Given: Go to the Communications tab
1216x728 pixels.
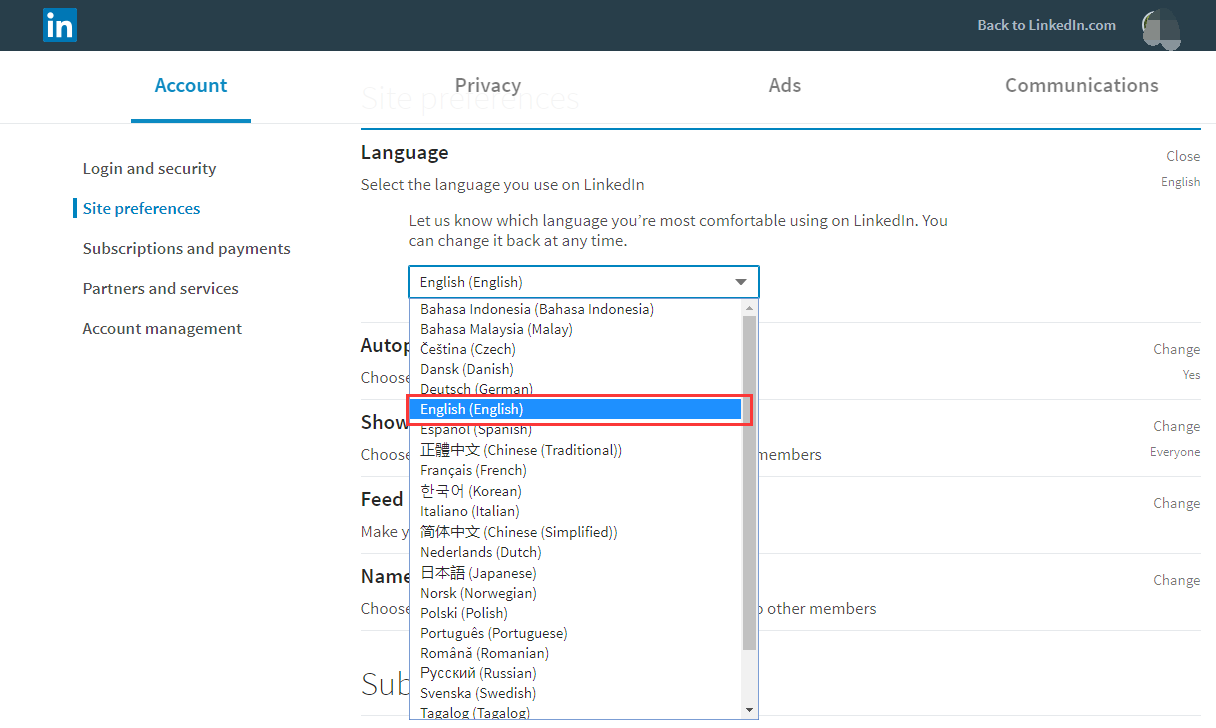Looking at the screenshot, I should coord(1081,86).
